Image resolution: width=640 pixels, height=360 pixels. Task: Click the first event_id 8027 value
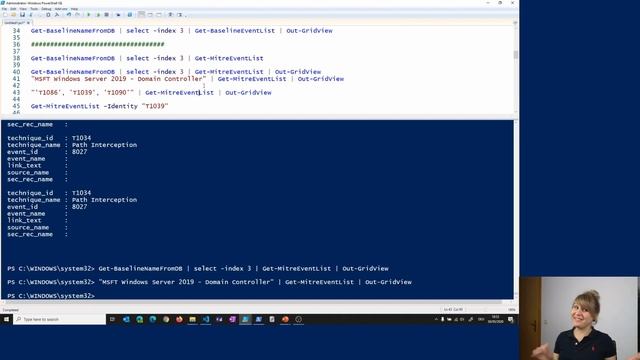pos(79,152)
